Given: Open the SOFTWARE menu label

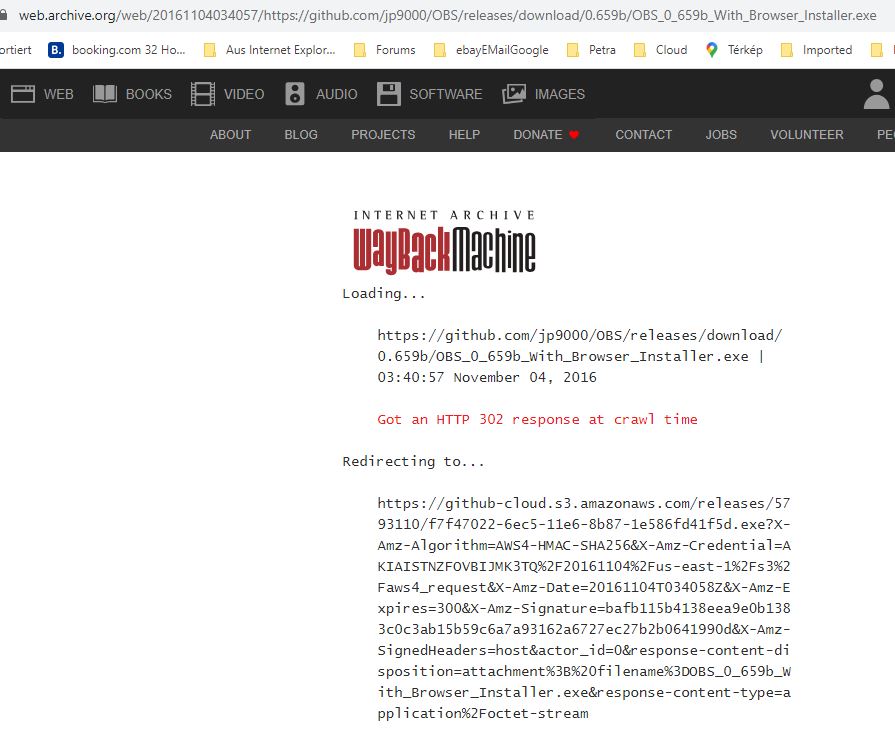Looking at the screenshot, I should [x=445, y=94].
